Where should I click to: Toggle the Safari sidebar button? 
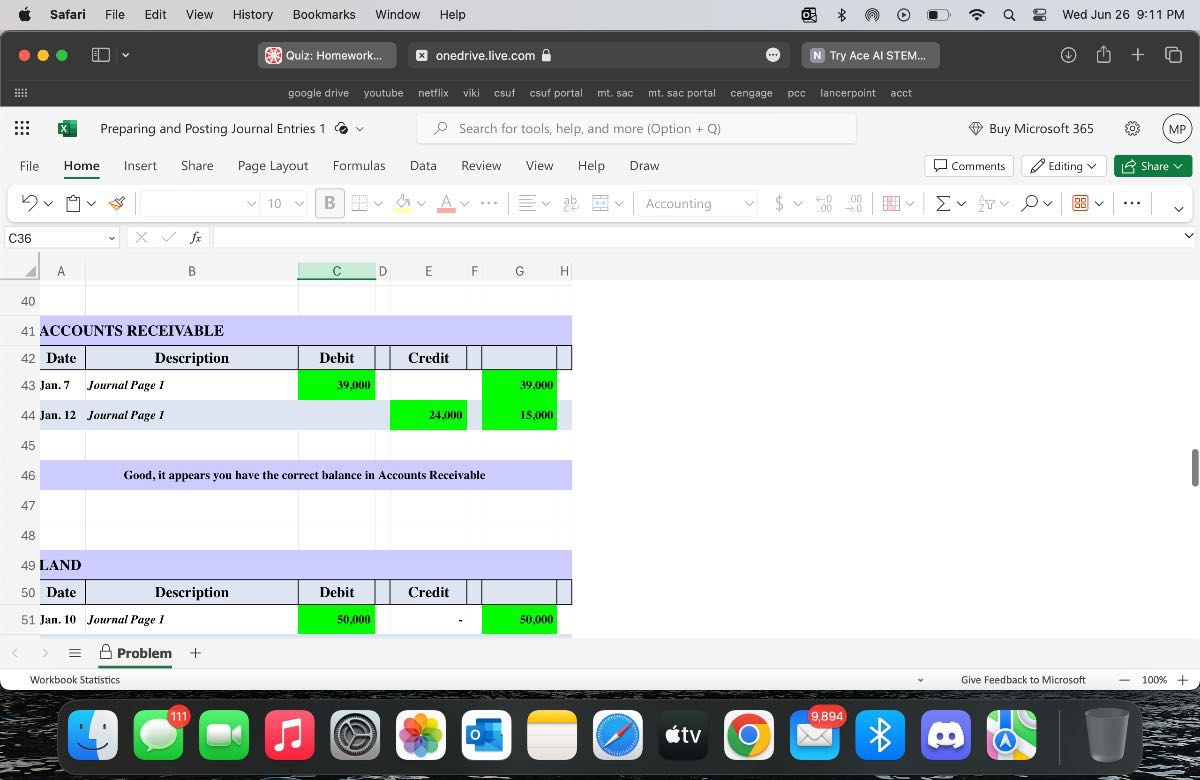(101, 55)
